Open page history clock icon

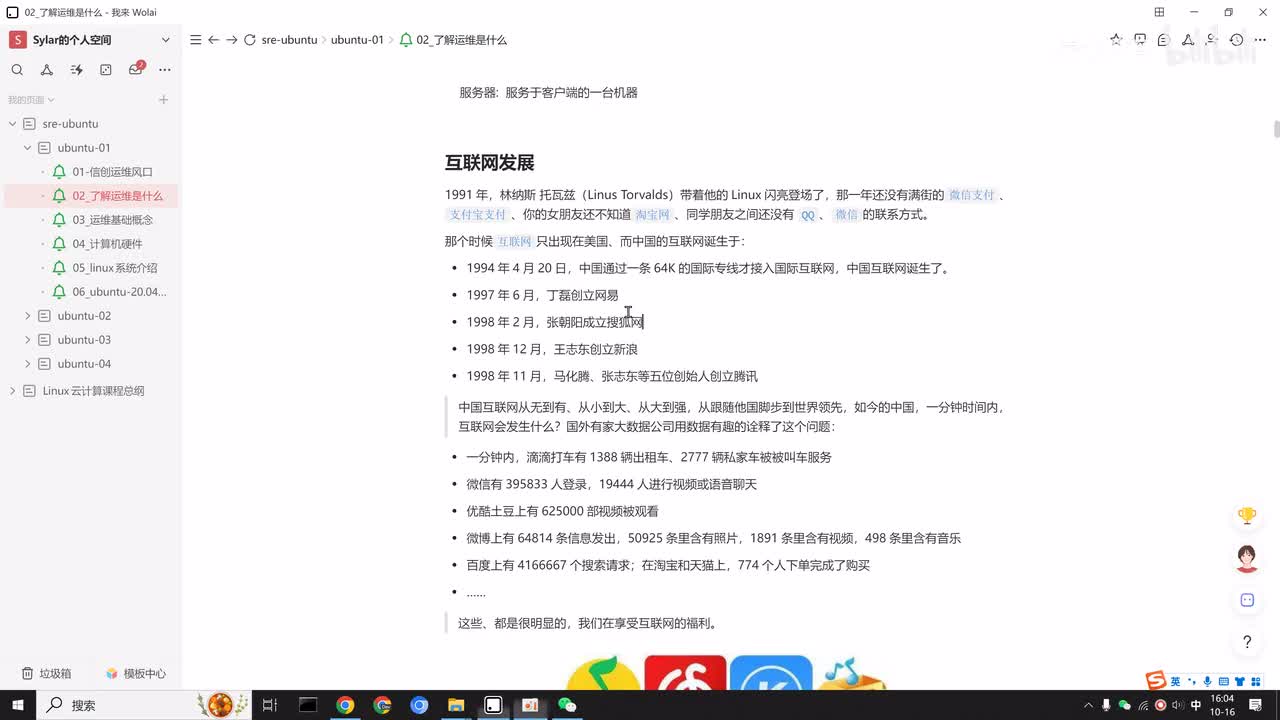point(1237,40)
